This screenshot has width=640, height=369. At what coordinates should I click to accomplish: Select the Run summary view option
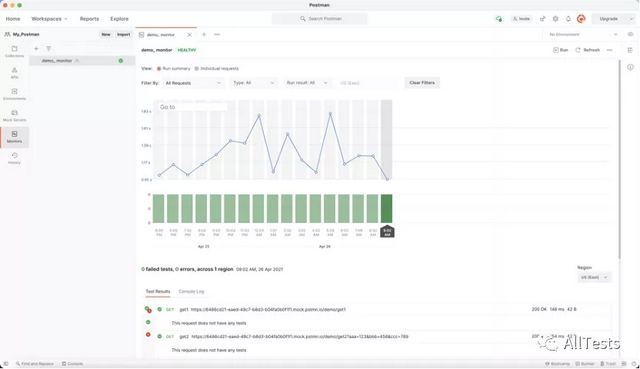click(x=173, y=69)
